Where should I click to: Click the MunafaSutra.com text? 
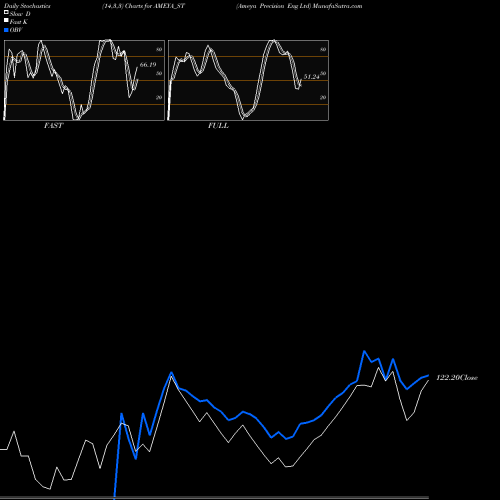[337, 6]
